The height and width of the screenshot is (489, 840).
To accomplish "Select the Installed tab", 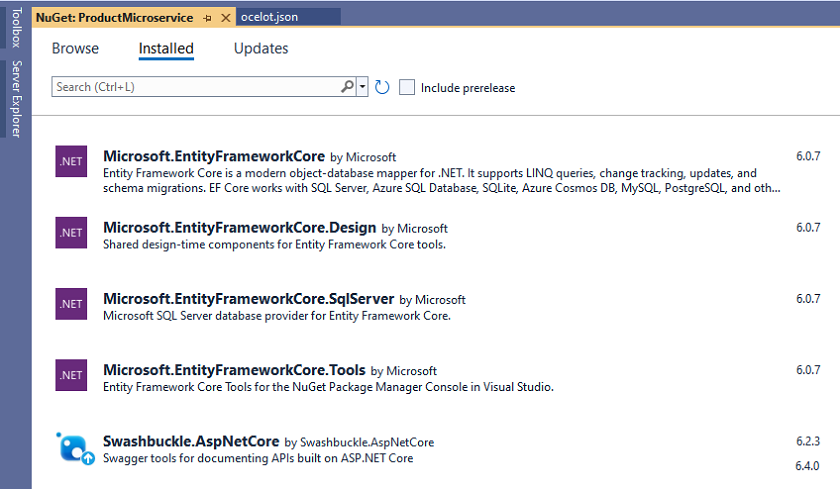I will (x=166, y=48).
